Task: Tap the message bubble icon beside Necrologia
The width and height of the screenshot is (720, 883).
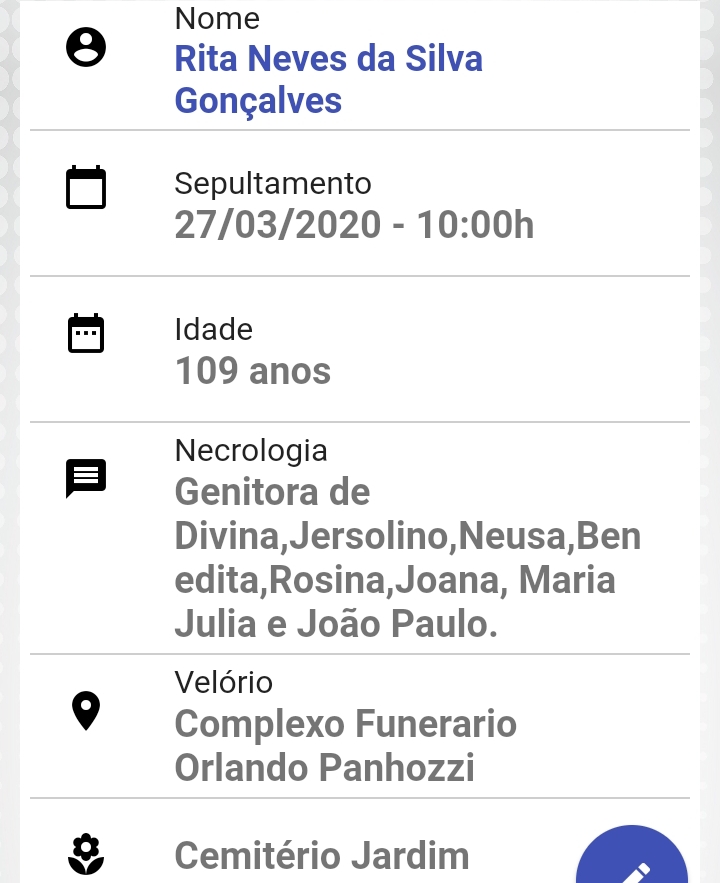Action: [x=86, y=479]
